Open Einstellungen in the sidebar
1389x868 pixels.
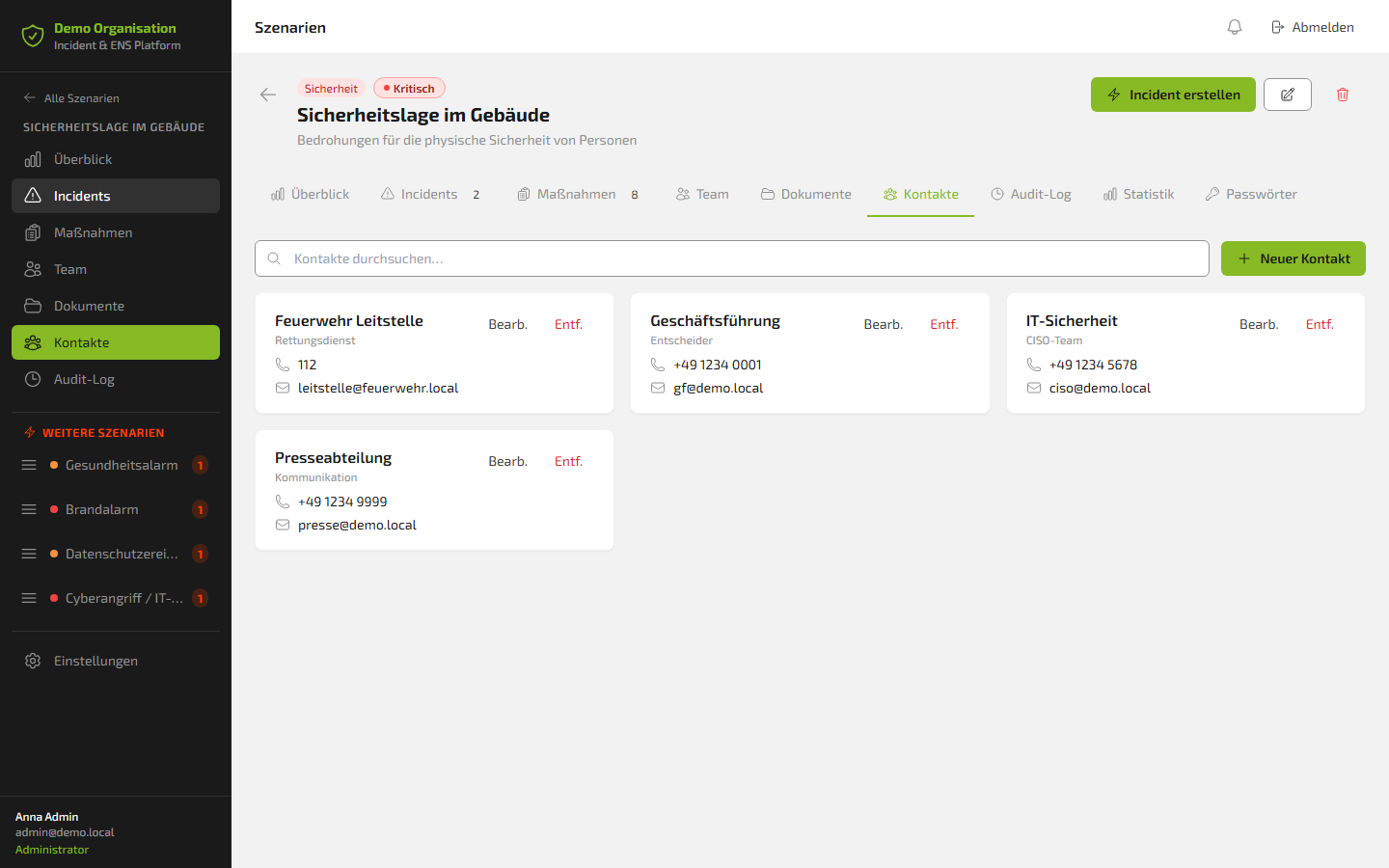pyautogui.click(x=116, y=661)
